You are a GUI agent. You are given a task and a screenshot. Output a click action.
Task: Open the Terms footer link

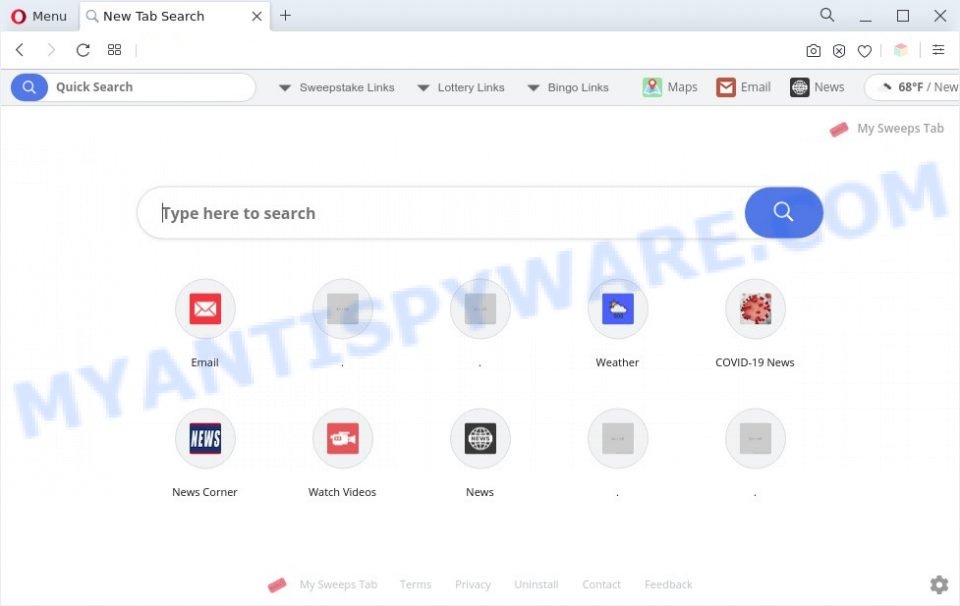click(x=416, y=585)
